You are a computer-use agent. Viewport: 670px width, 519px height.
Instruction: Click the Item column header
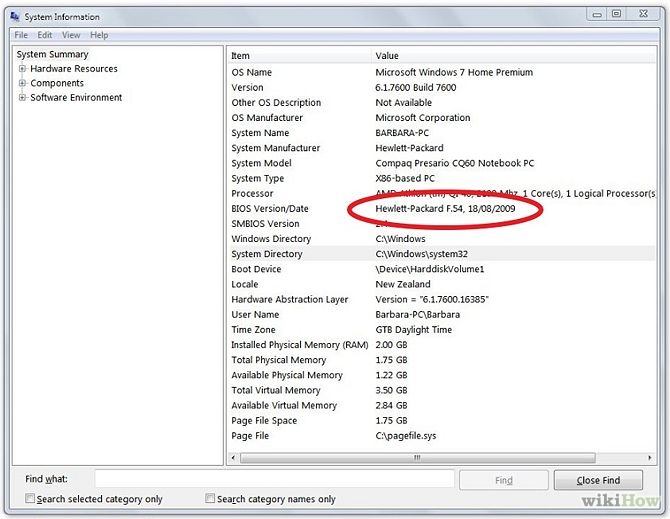(300, 56)
